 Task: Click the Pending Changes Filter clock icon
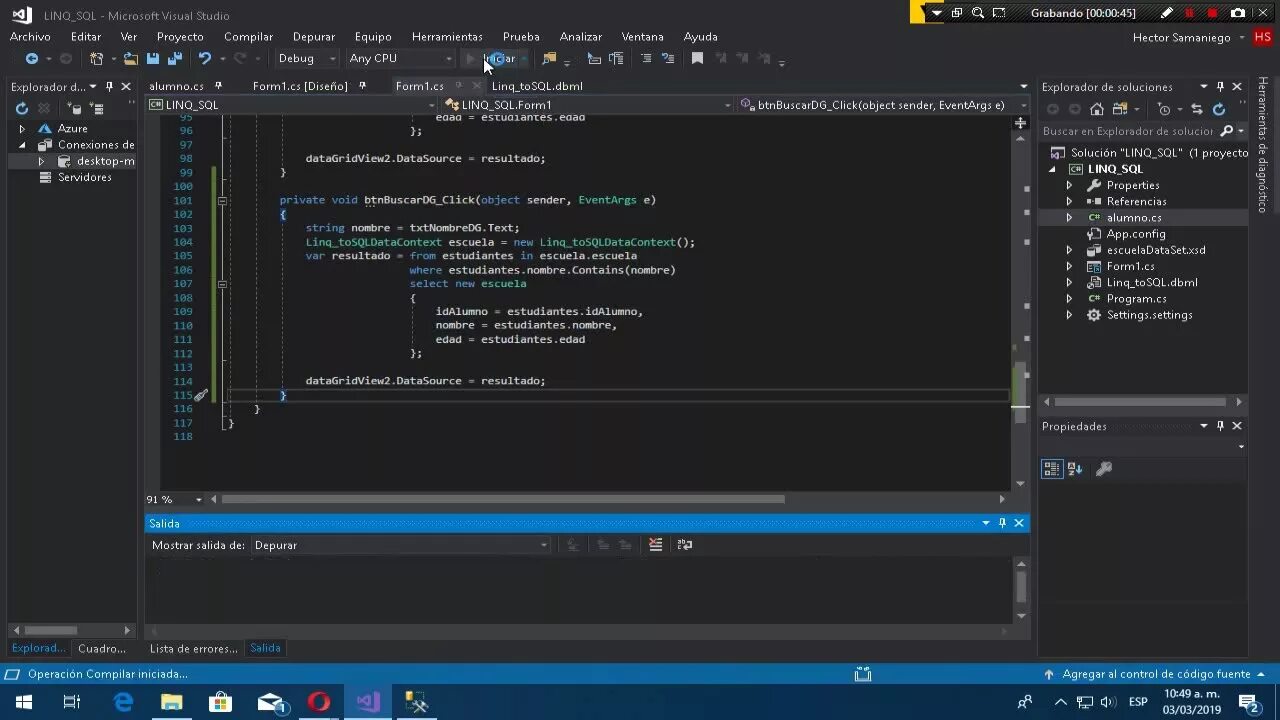(x=1163, y=109)
